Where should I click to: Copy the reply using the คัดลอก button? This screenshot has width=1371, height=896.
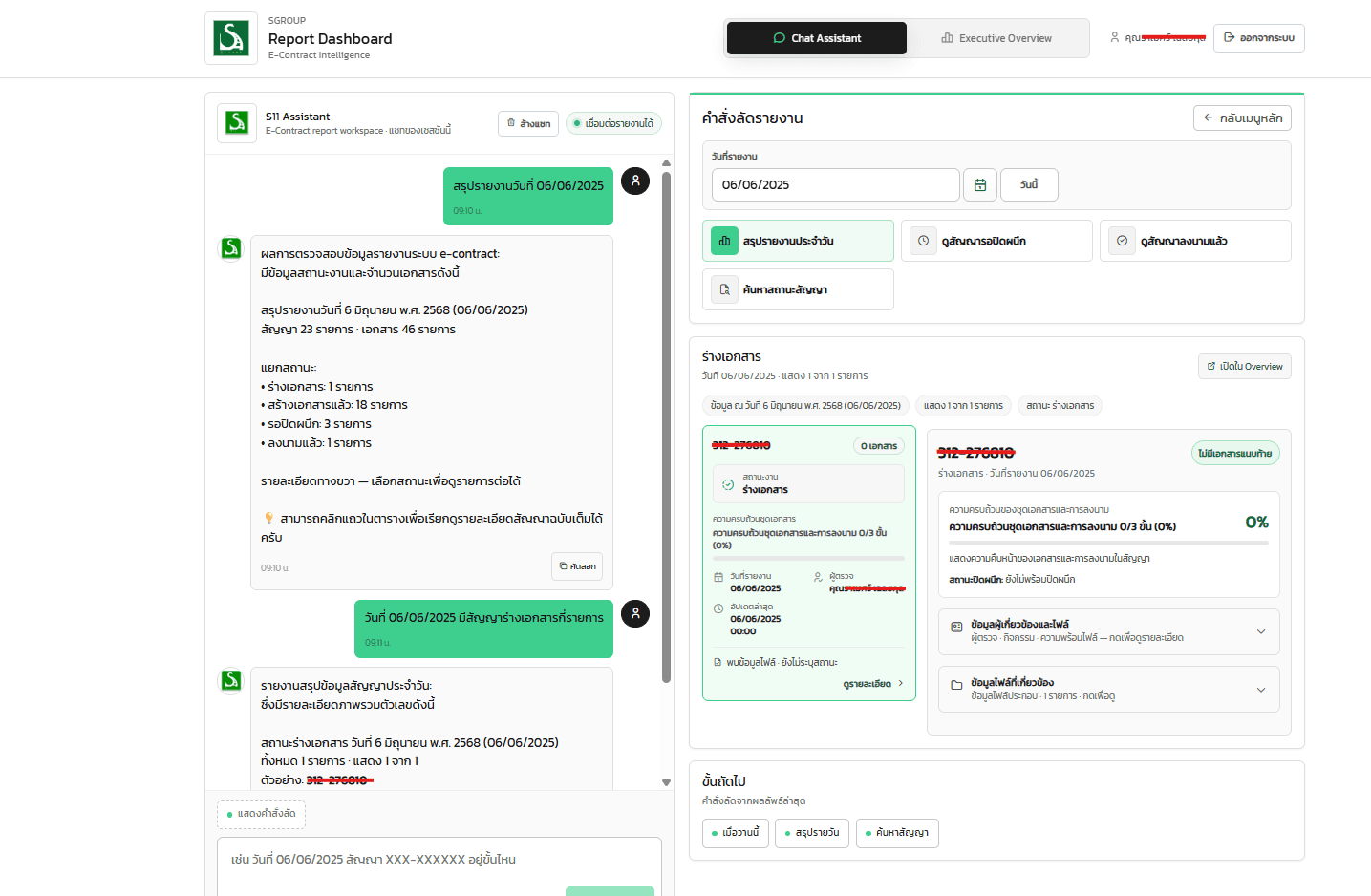(577, 566)
